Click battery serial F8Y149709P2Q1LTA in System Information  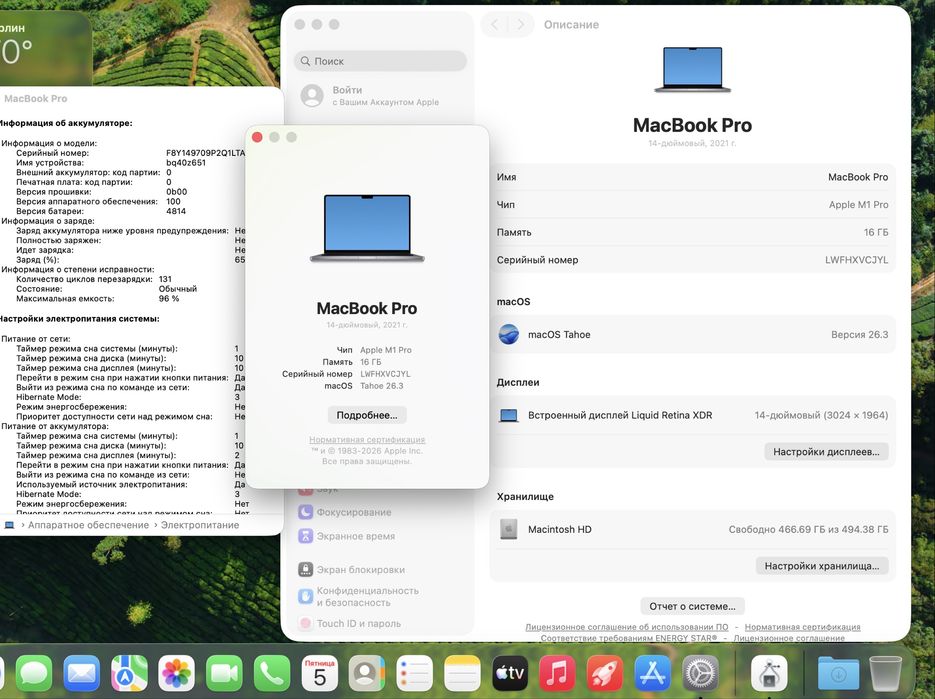tap(205, 153)
